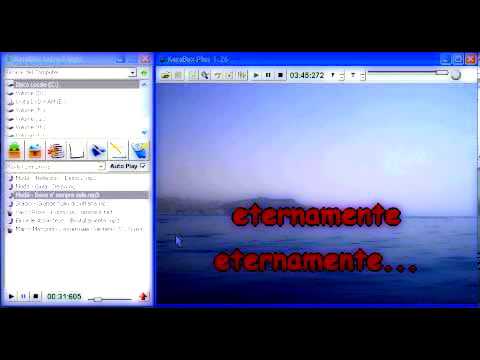Click the magnifier search icon in KaraBox toolbar
480x360 pixels.
point(205,75)
